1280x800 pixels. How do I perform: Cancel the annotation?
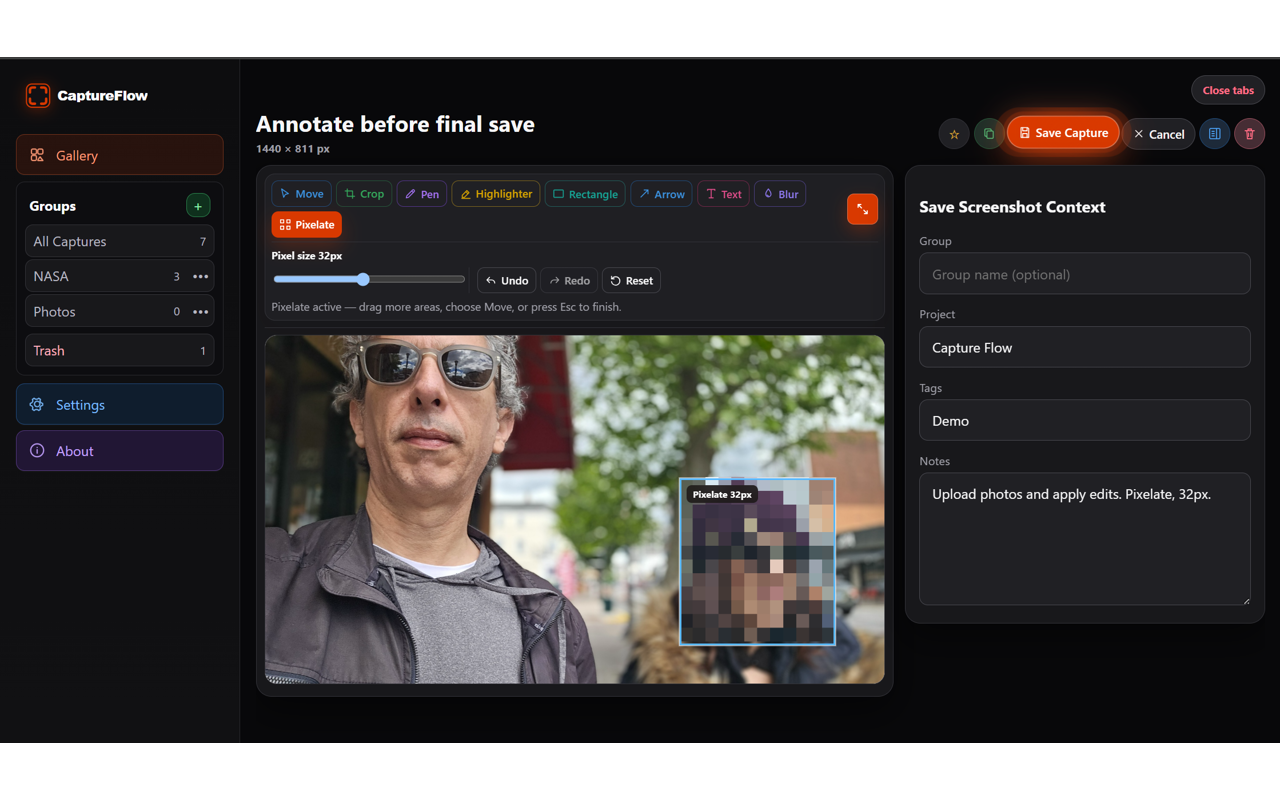point(1159,134)
